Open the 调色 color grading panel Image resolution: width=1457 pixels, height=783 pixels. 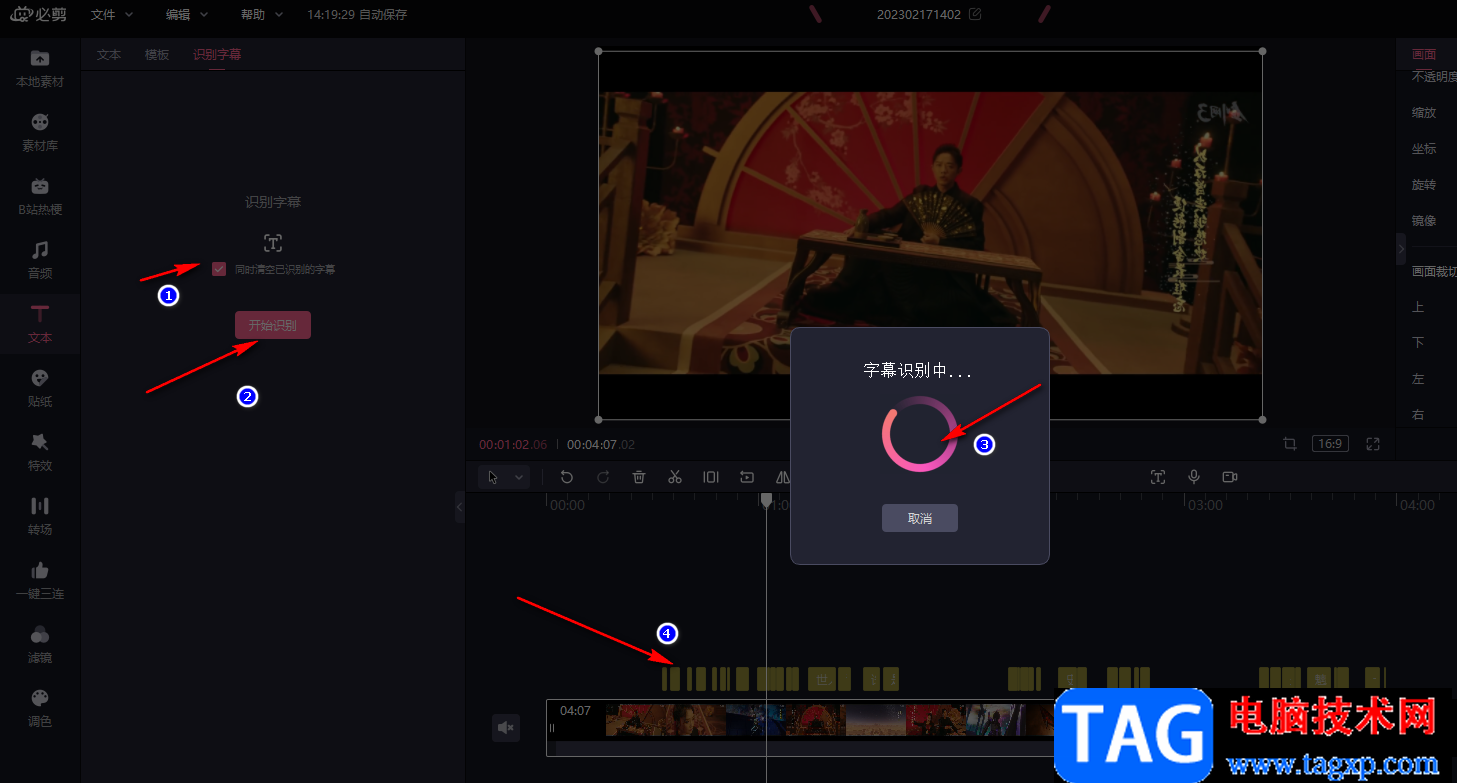pyautogui.click(x=40, y=708)
